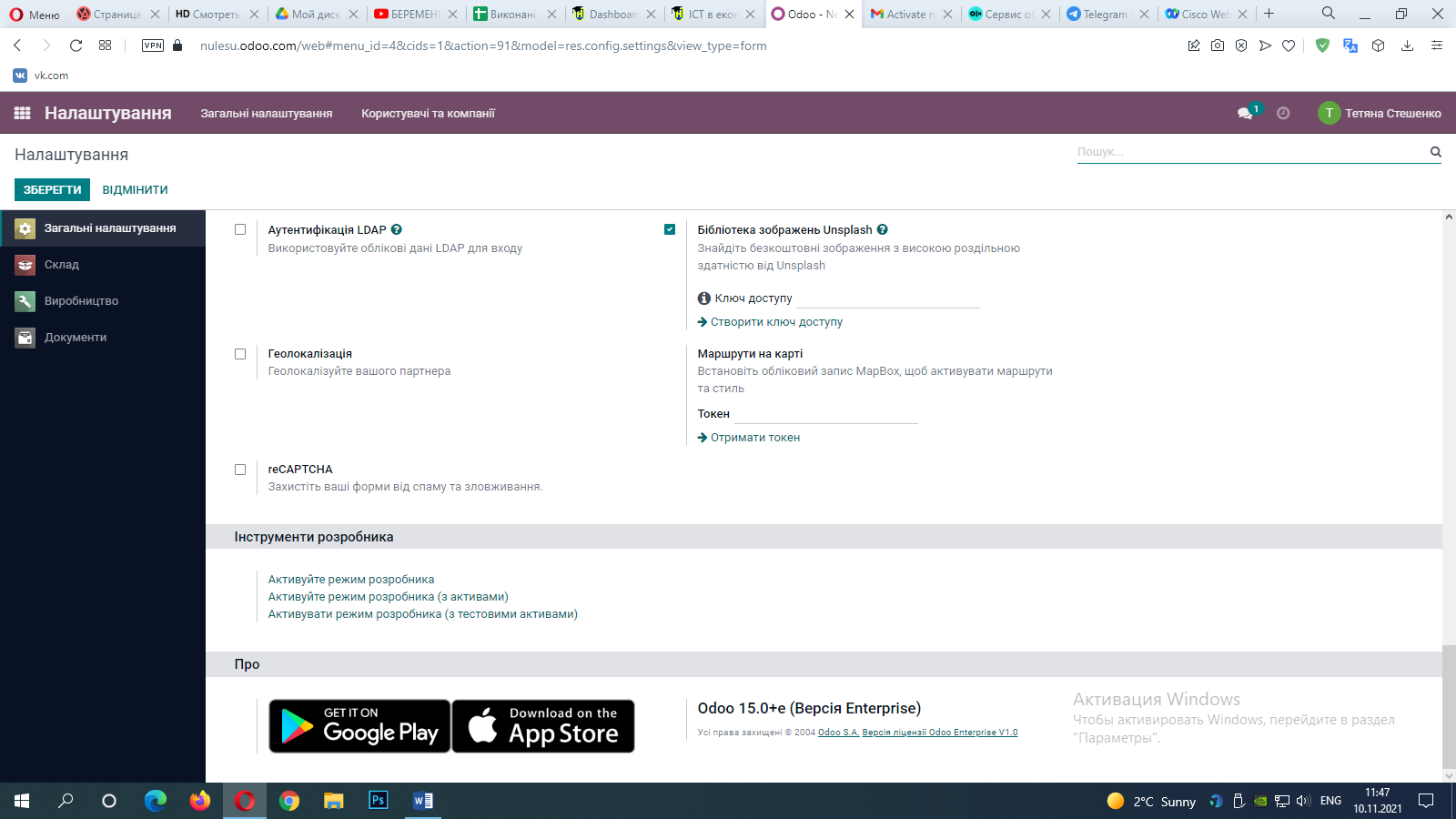Open the Manufacturing settings wrench icon

pyautogui.click(x=25, y=301)
